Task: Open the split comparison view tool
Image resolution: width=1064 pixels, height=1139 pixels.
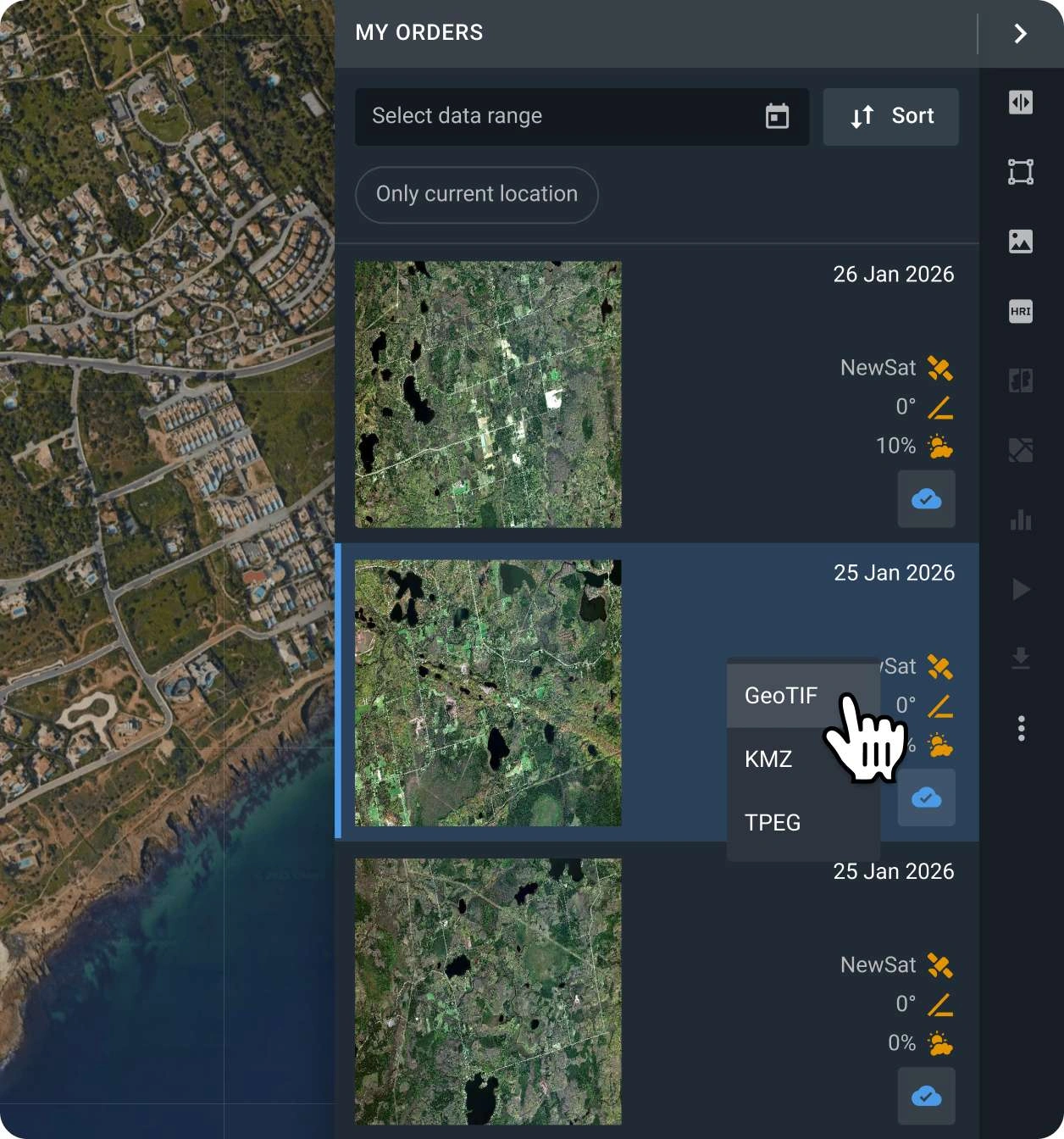Action: tap(1021, 102)
